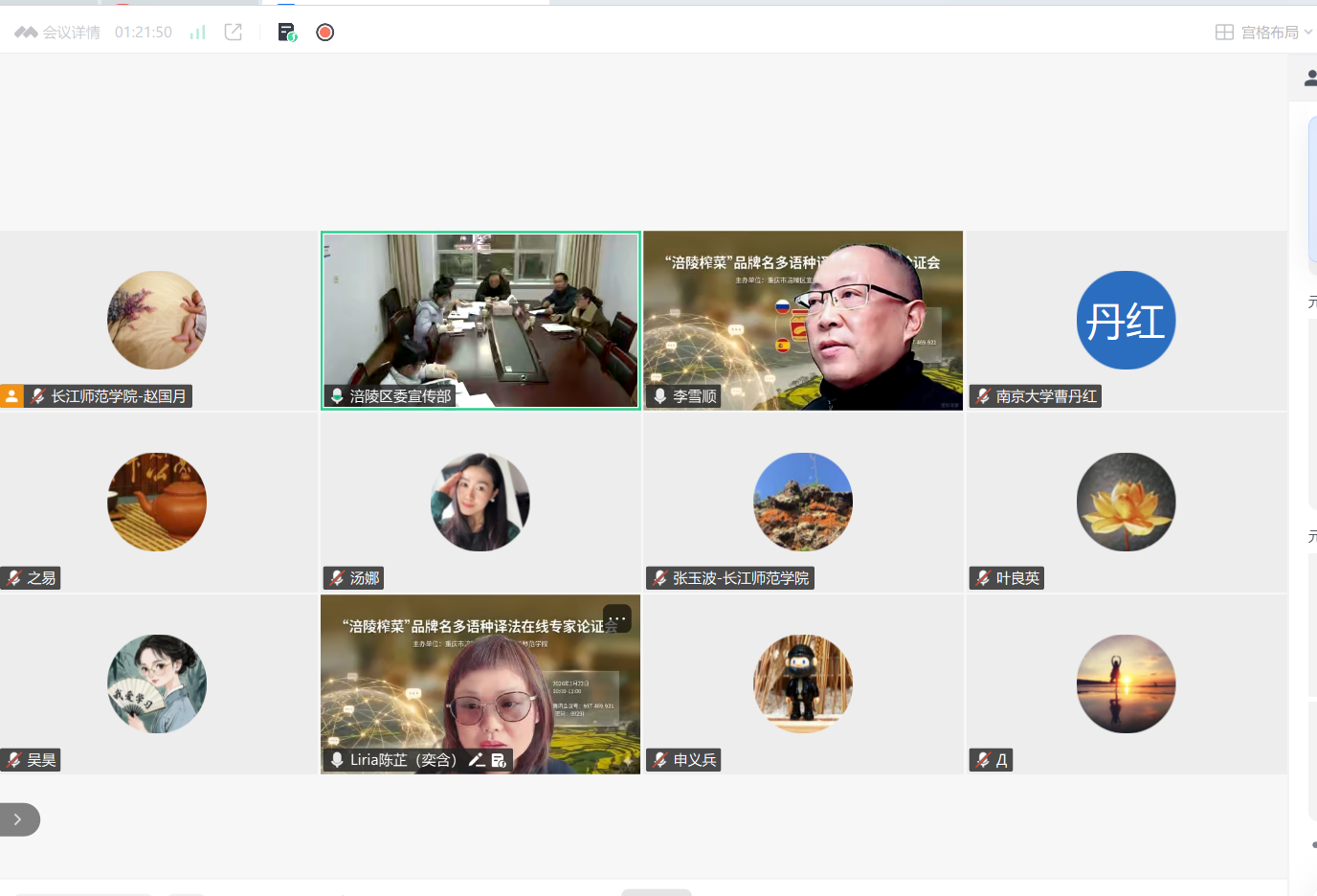Click the green network signal strength icon

[198, 33]
